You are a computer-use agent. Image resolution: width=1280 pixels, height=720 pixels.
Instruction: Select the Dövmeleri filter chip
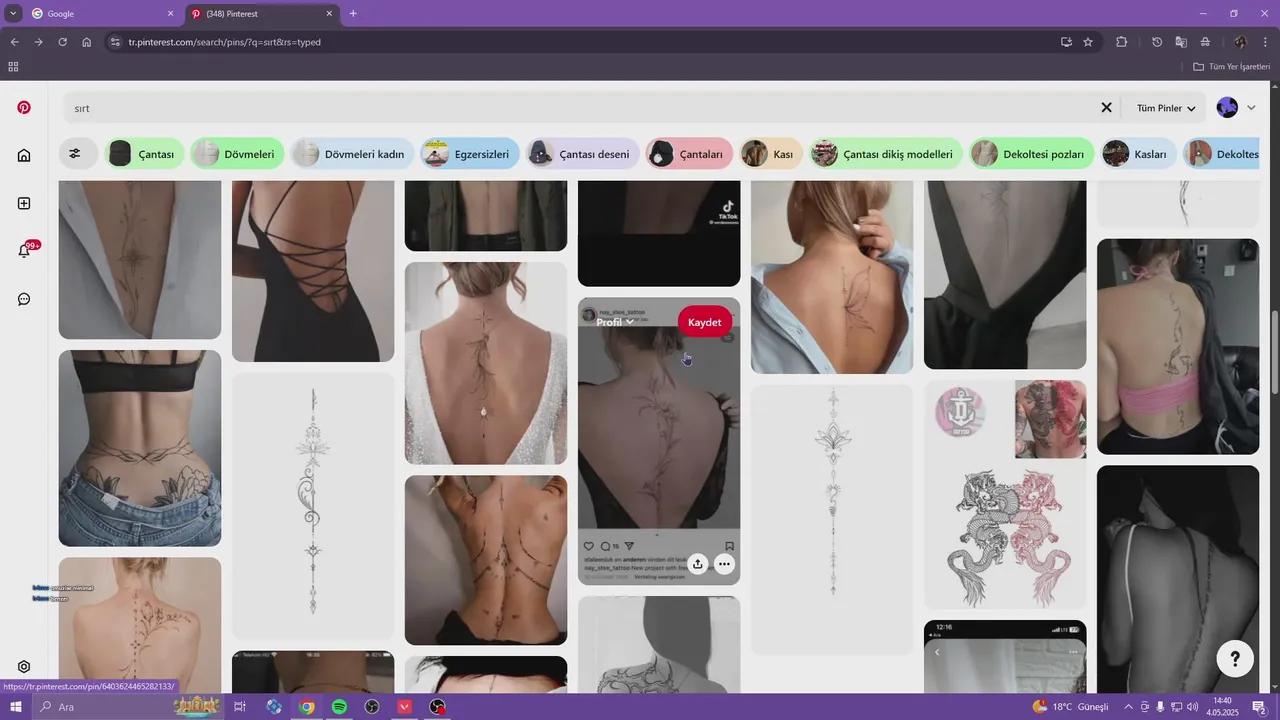pos(238,154)
